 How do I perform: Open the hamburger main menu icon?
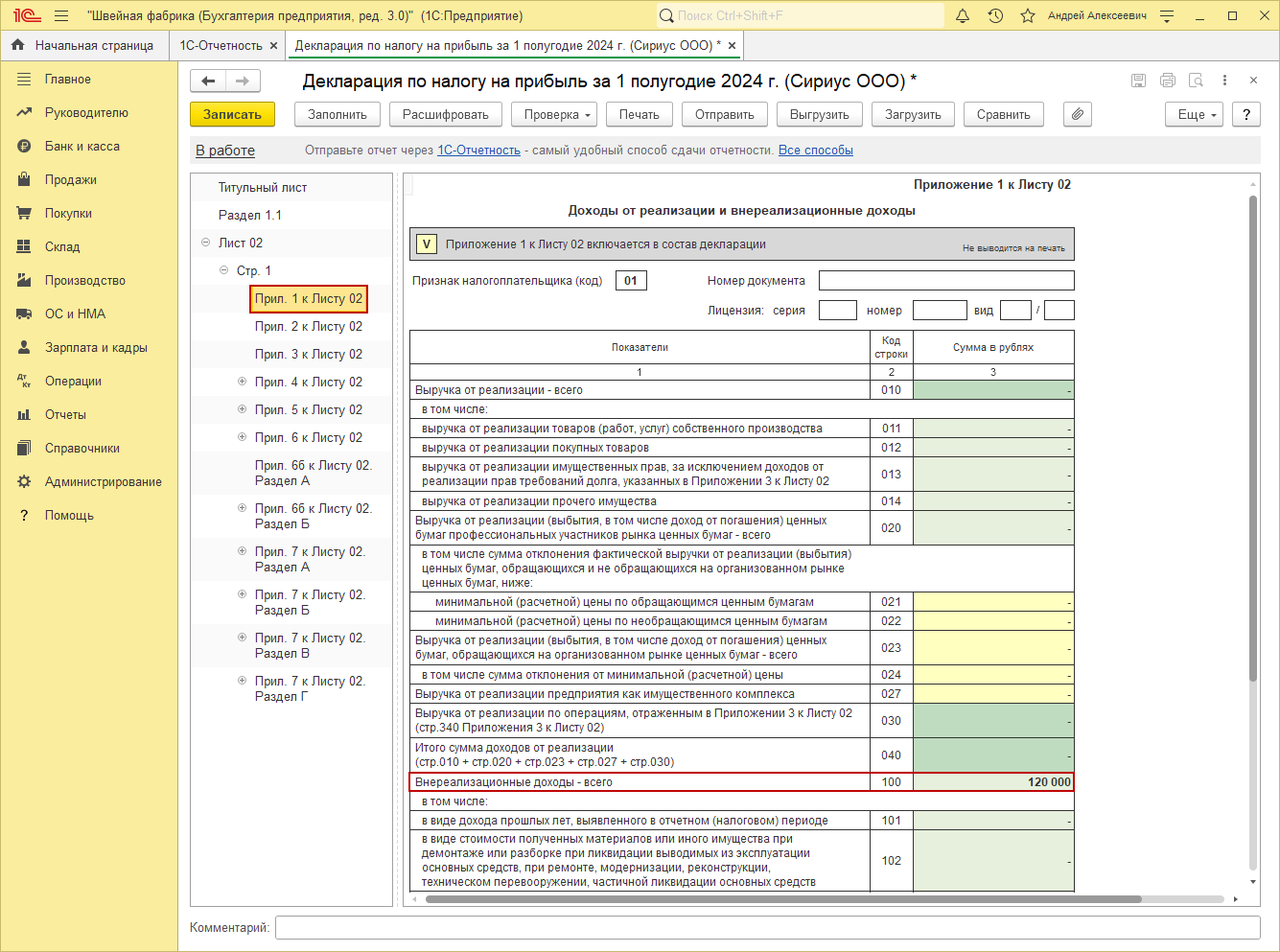(61, 15)
